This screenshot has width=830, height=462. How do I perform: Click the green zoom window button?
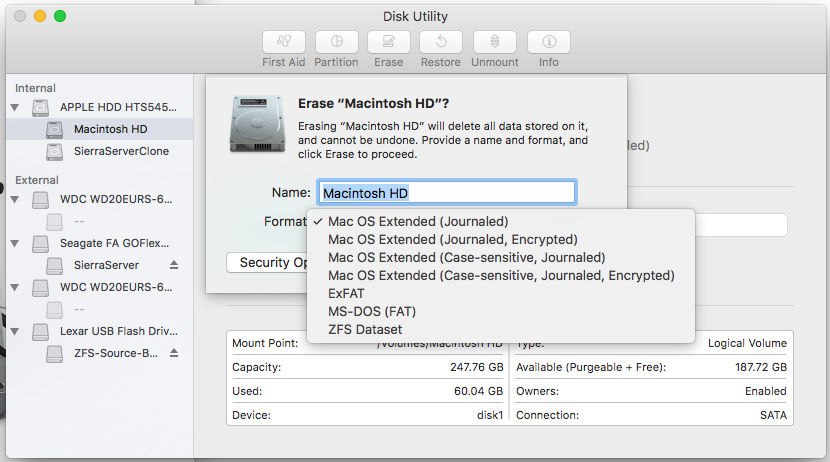(x=60, y=16)
